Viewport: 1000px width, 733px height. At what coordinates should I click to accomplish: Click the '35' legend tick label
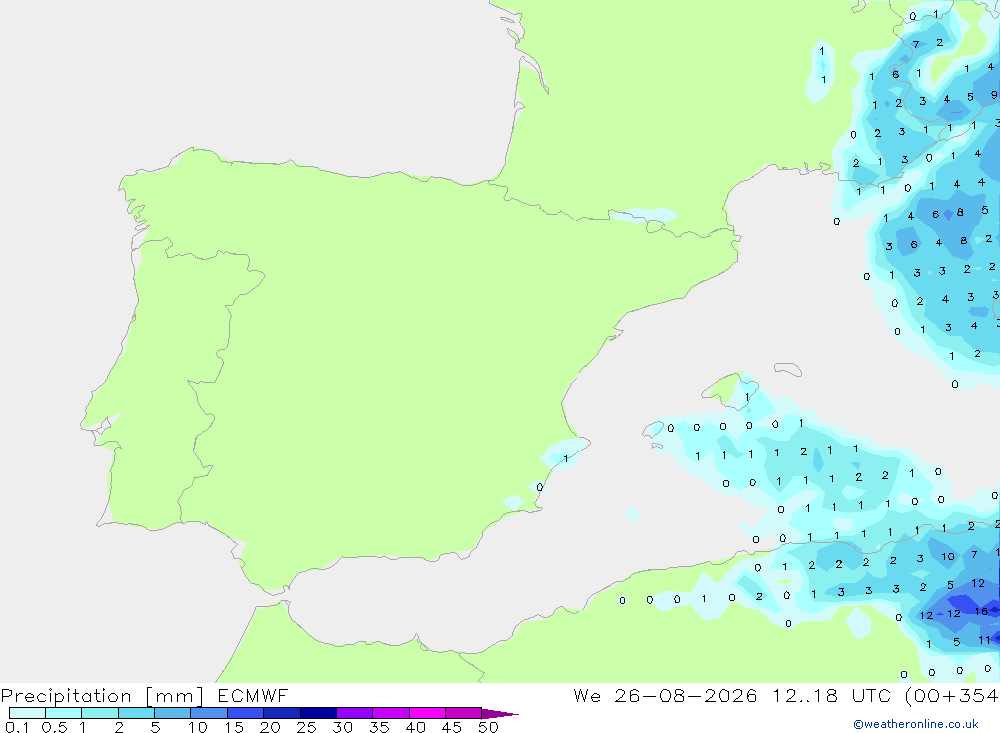(x=379, y=727)
